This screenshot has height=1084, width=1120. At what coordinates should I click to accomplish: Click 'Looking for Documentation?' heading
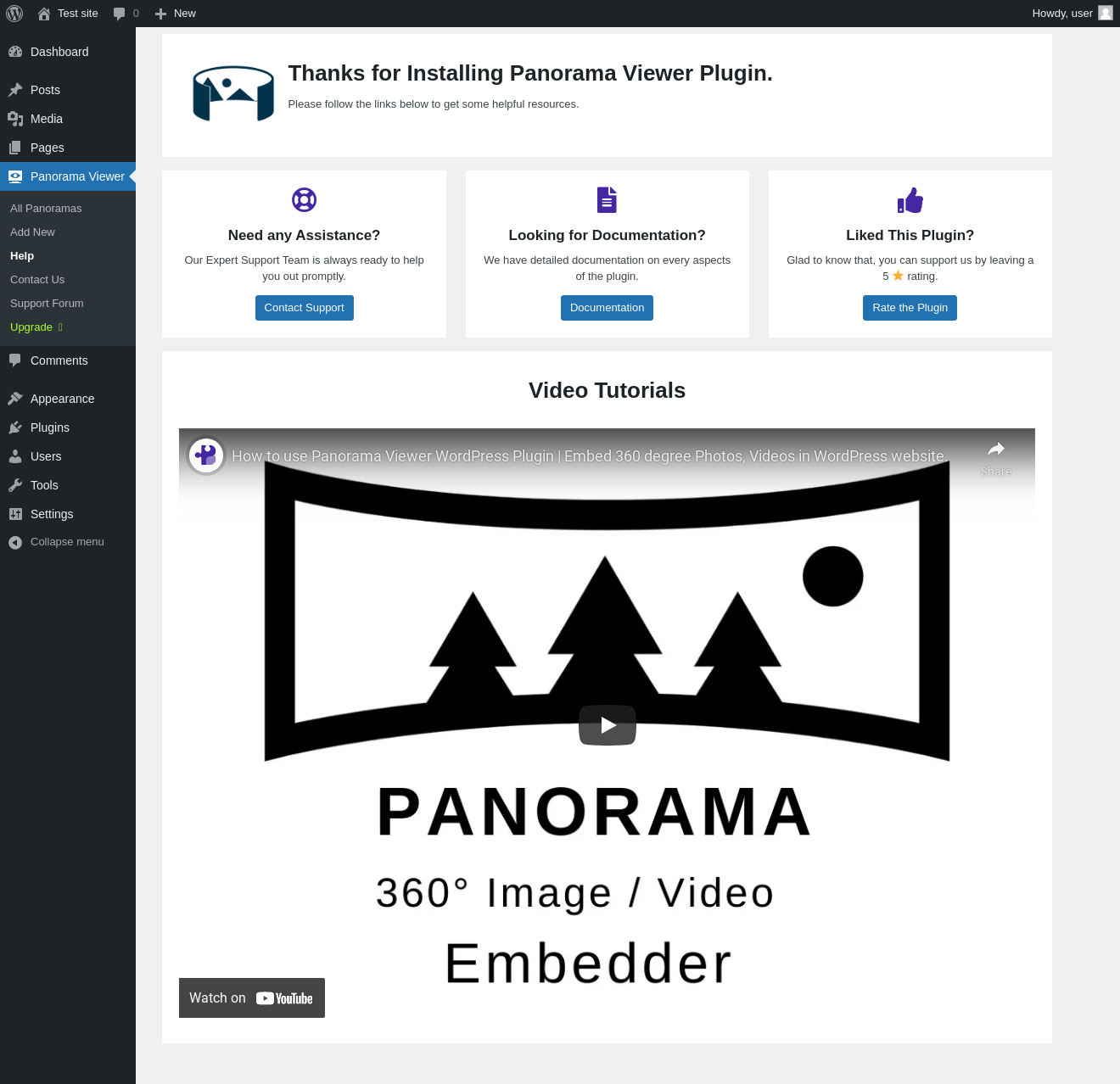[607, 236]
